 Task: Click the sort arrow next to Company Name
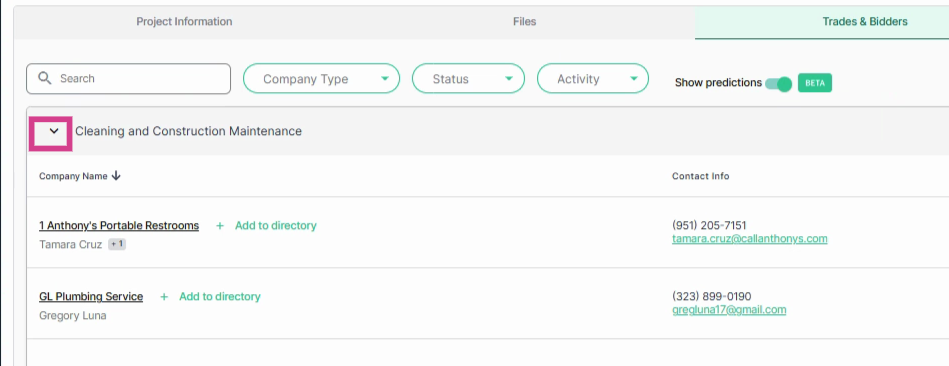(116, 176)
